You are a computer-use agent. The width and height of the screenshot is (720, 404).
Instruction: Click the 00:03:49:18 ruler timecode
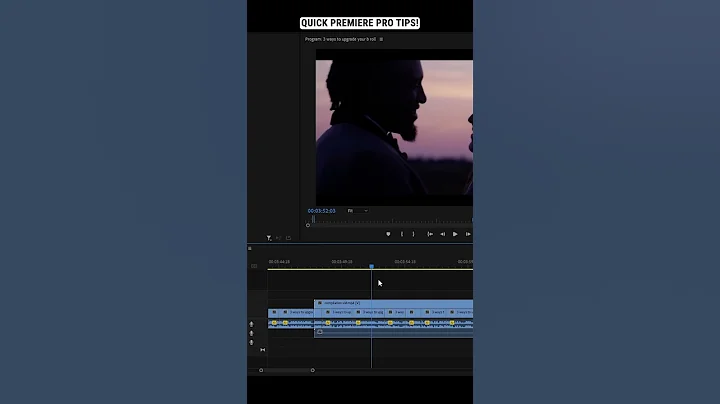[342, 262]
